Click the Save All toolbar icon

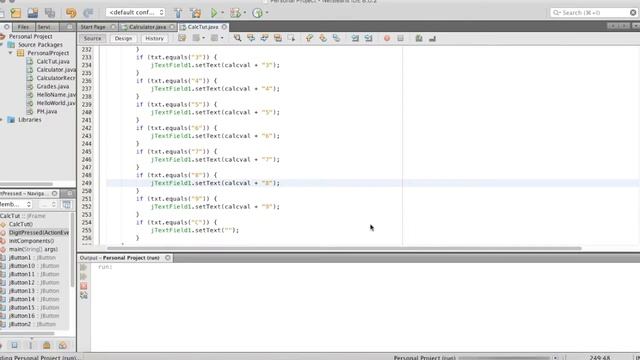click(x=50, y=13)
